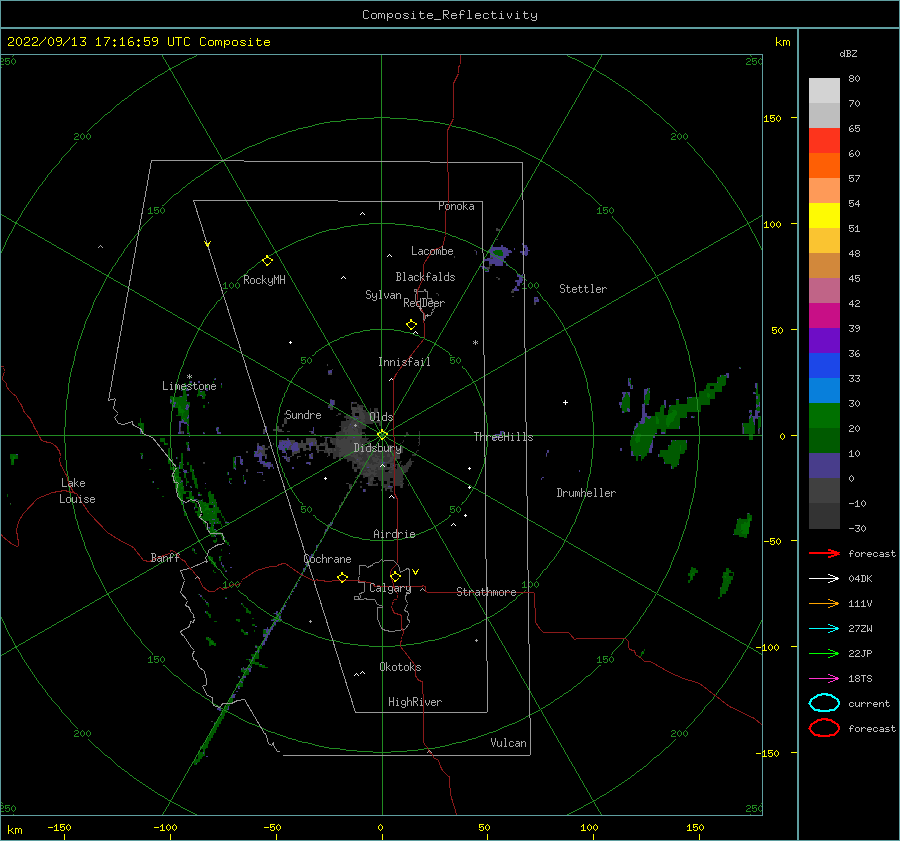Click the red forecast ellipse legend

[824, 728]
